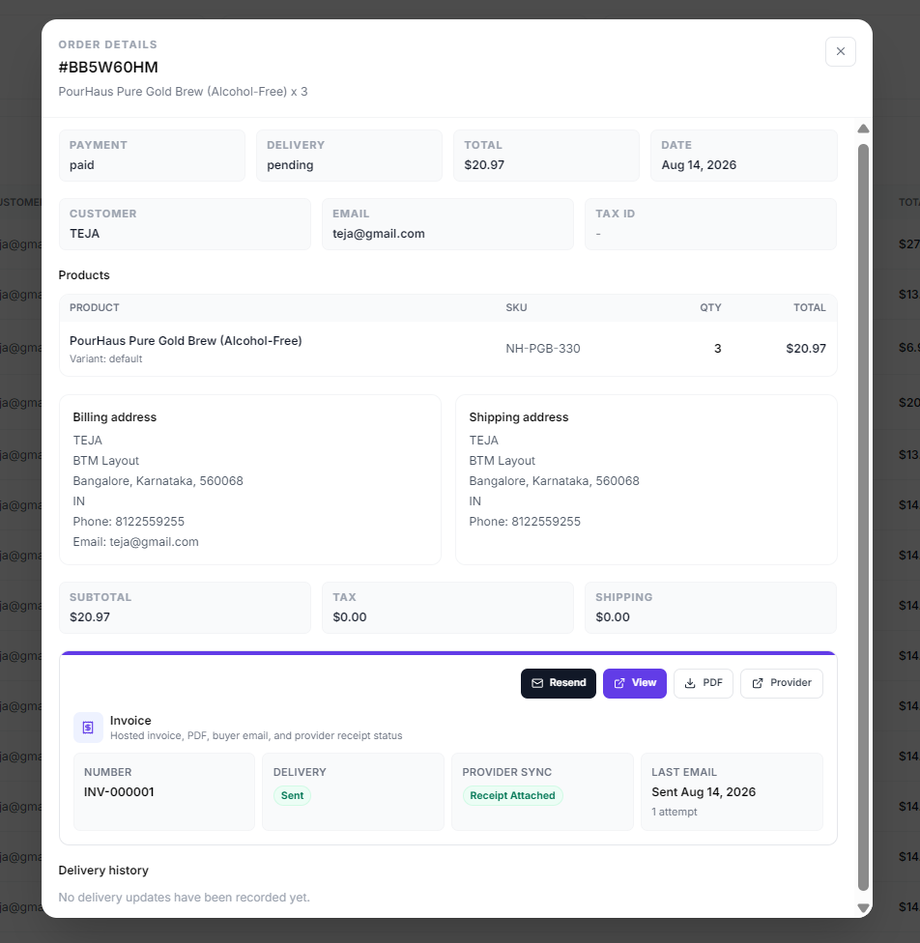Click the date Aug 14, 2026 card
The width and height of the screenshot is (920, 943).
tap(744, 156)
